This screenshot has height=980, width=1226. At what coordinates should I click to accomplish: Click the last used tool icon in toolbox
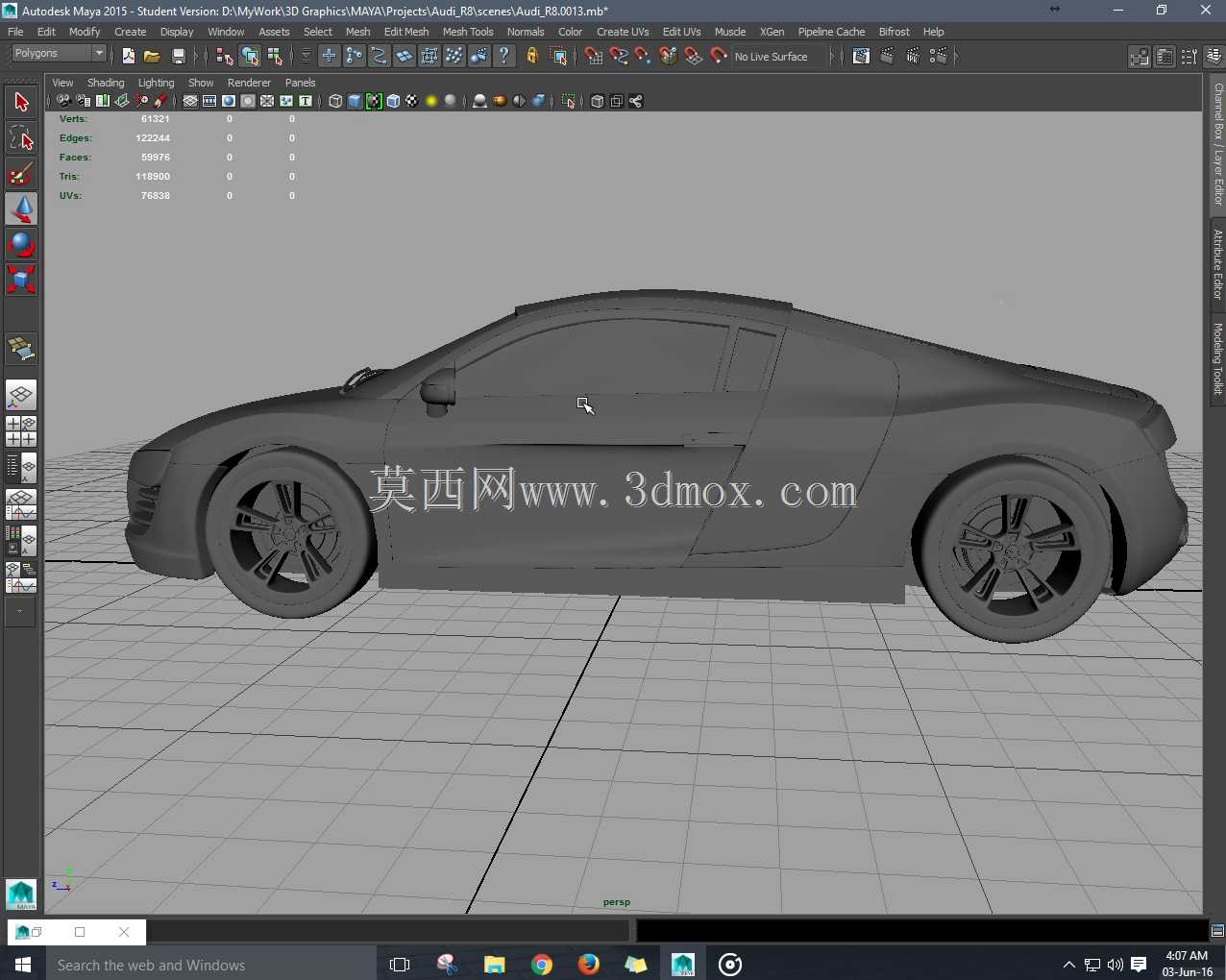click(x=21, y=350)
